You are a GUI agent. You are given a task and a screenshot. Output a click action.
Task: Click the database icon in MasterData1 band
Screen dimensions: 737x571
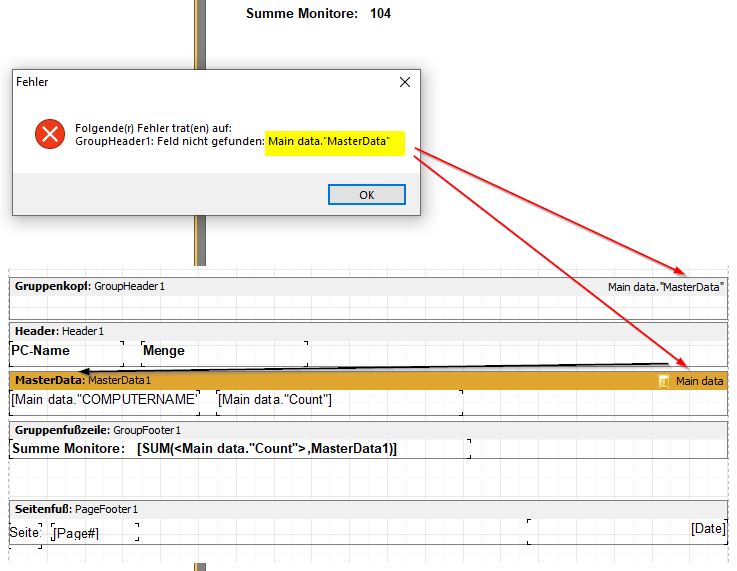pyautogui.click(x=664, y=381)
